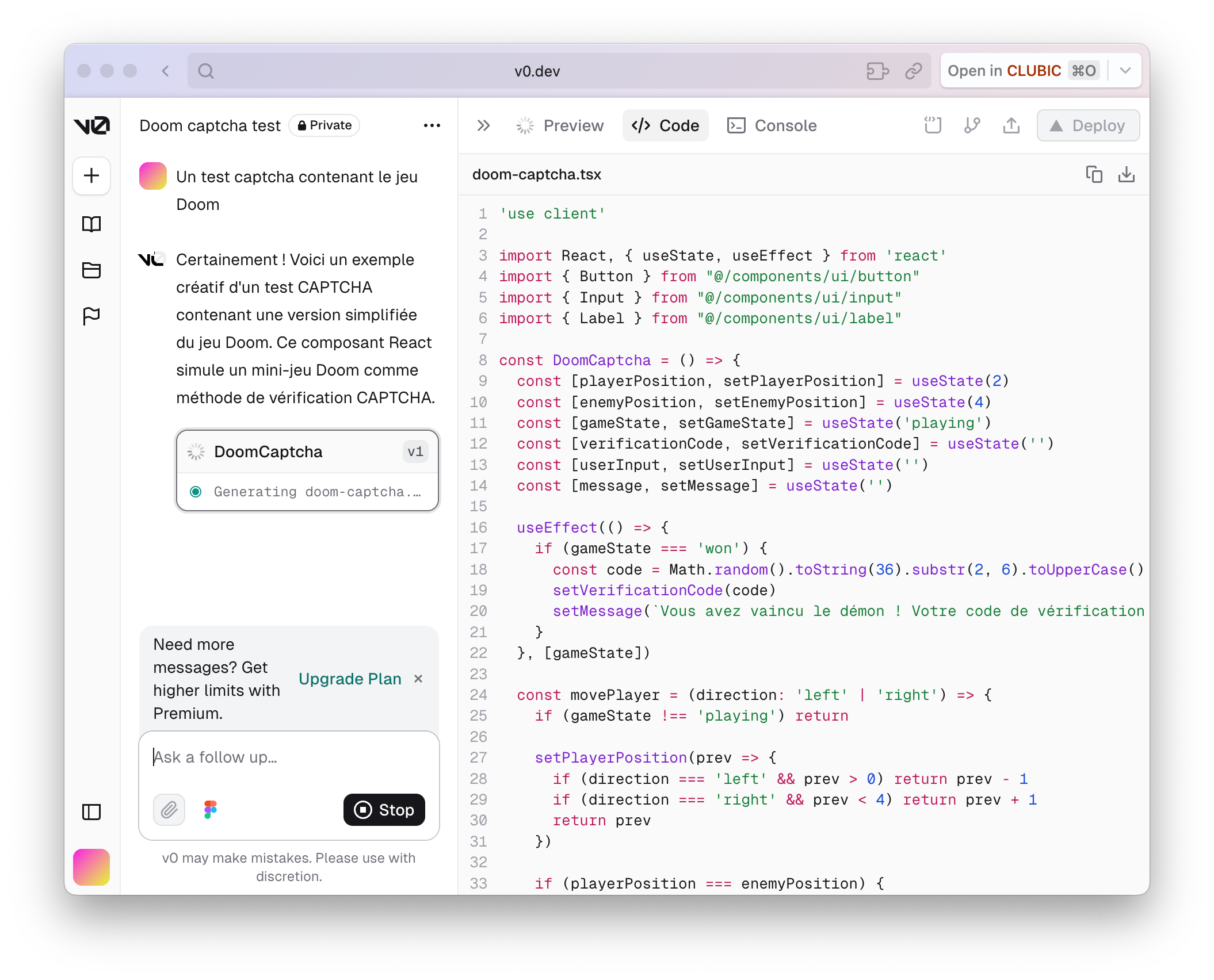Viewport: 1214px width, 980px height.
Task: Open the library book icon in sidebar
Action: pyautogui.click(x=91, y=224)
